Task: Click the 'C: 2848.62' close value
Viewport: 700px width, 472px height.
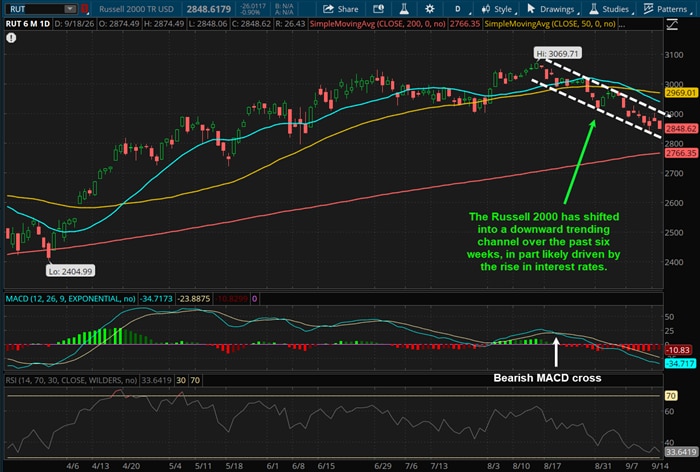Action: coord(251,24)
